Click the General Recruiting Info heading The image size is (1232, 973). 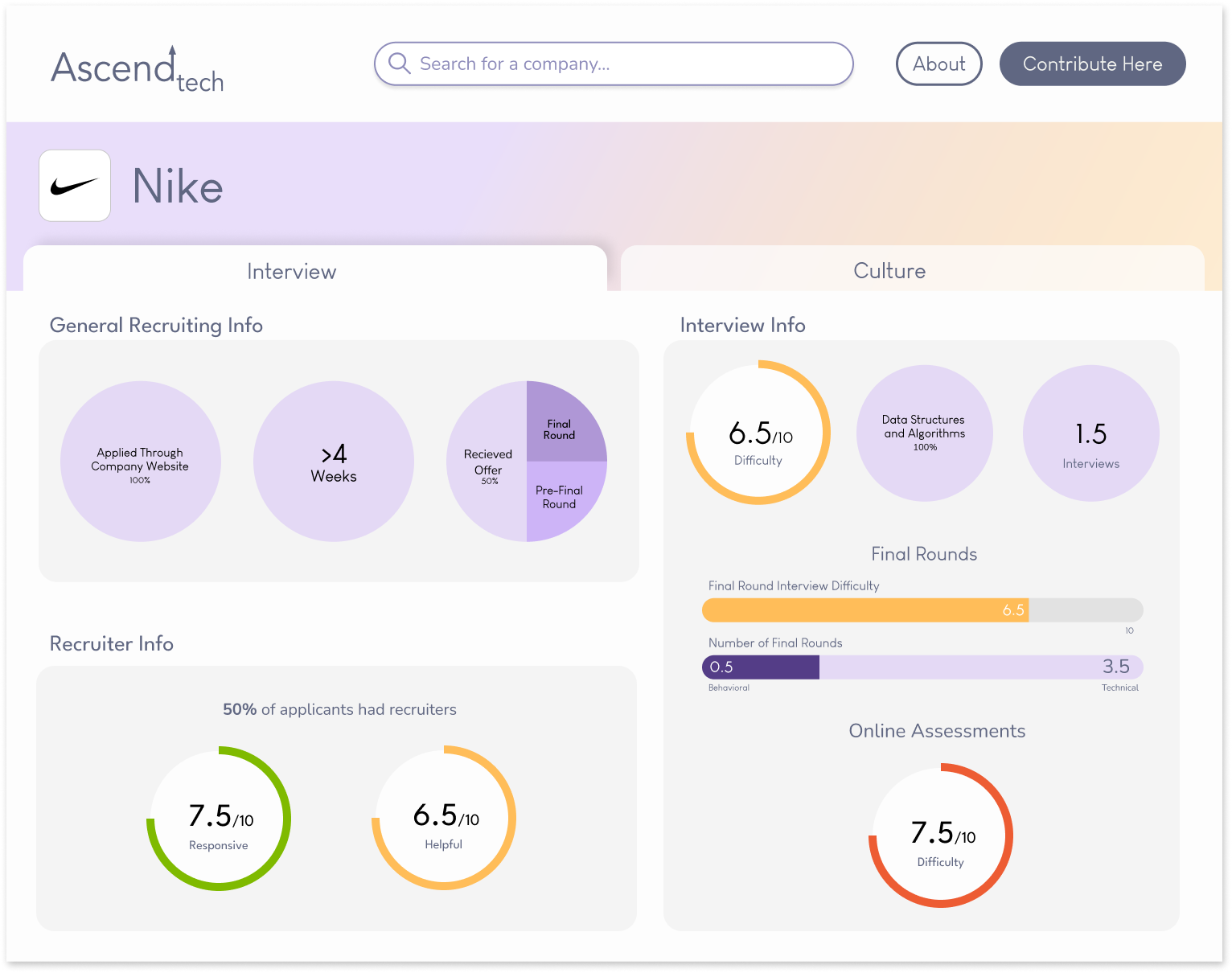pyautogui.click(x=156, y=325)
